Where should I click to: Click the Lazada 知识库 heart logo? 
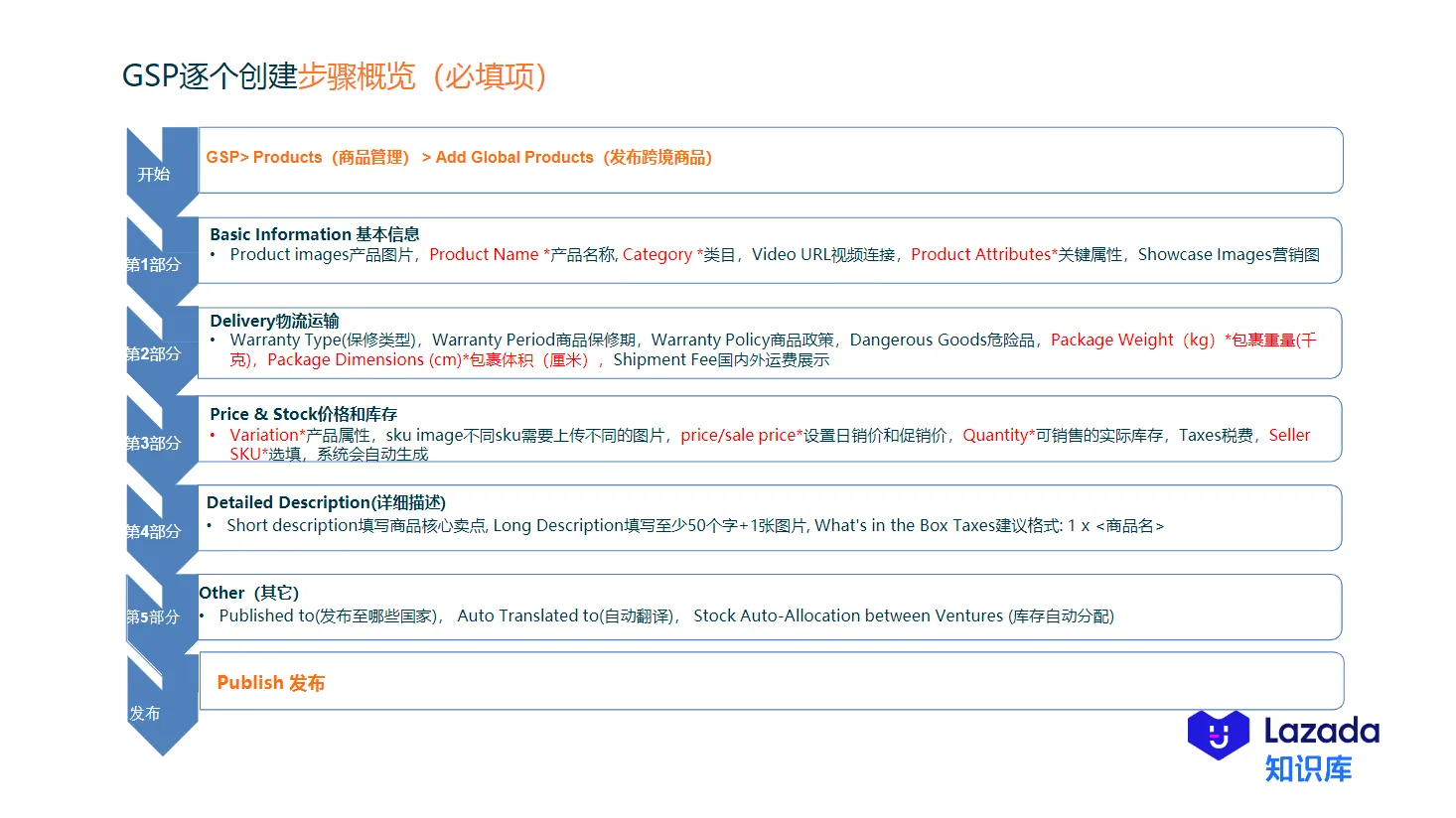click(x=1218, y=737)
